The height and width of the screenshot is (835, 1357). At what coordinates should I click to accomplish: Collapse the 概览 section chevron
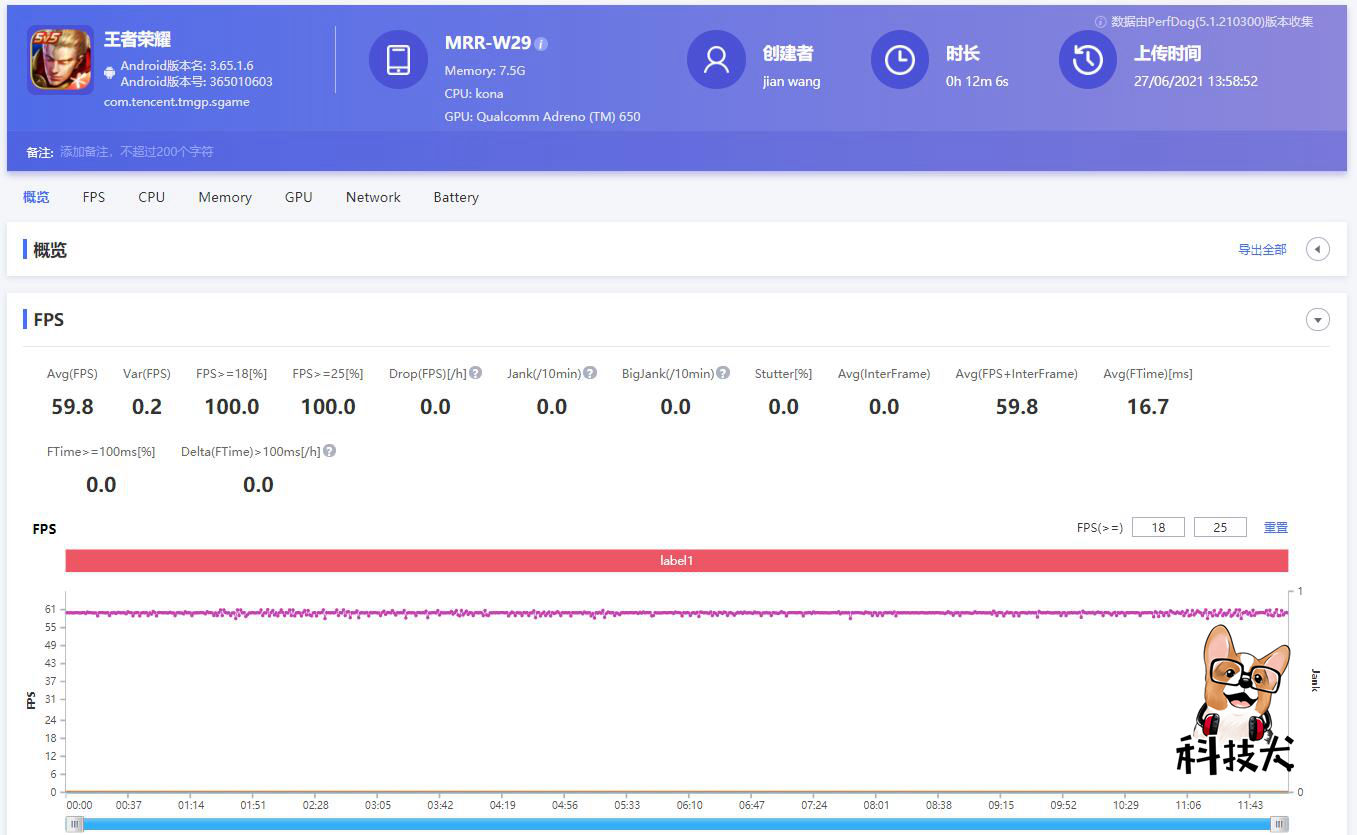pyautogui.click(x=1317, y=248)
